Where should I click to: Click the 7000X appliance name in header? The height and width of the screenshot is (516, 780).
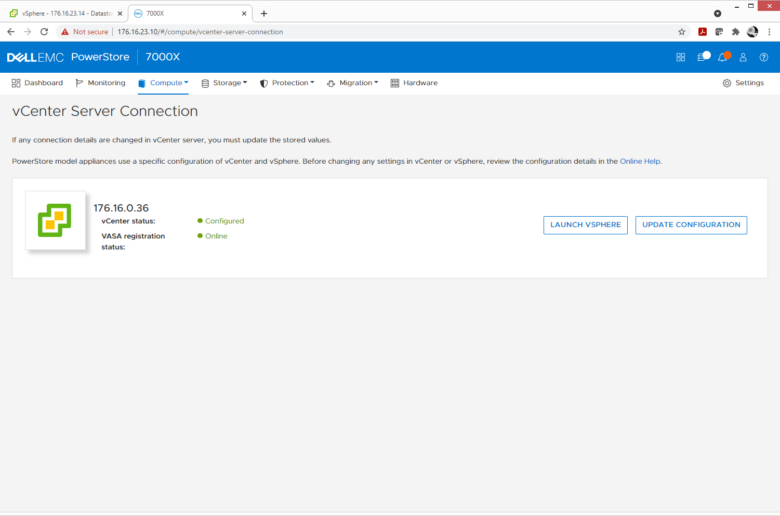click(x=163, y=57)
